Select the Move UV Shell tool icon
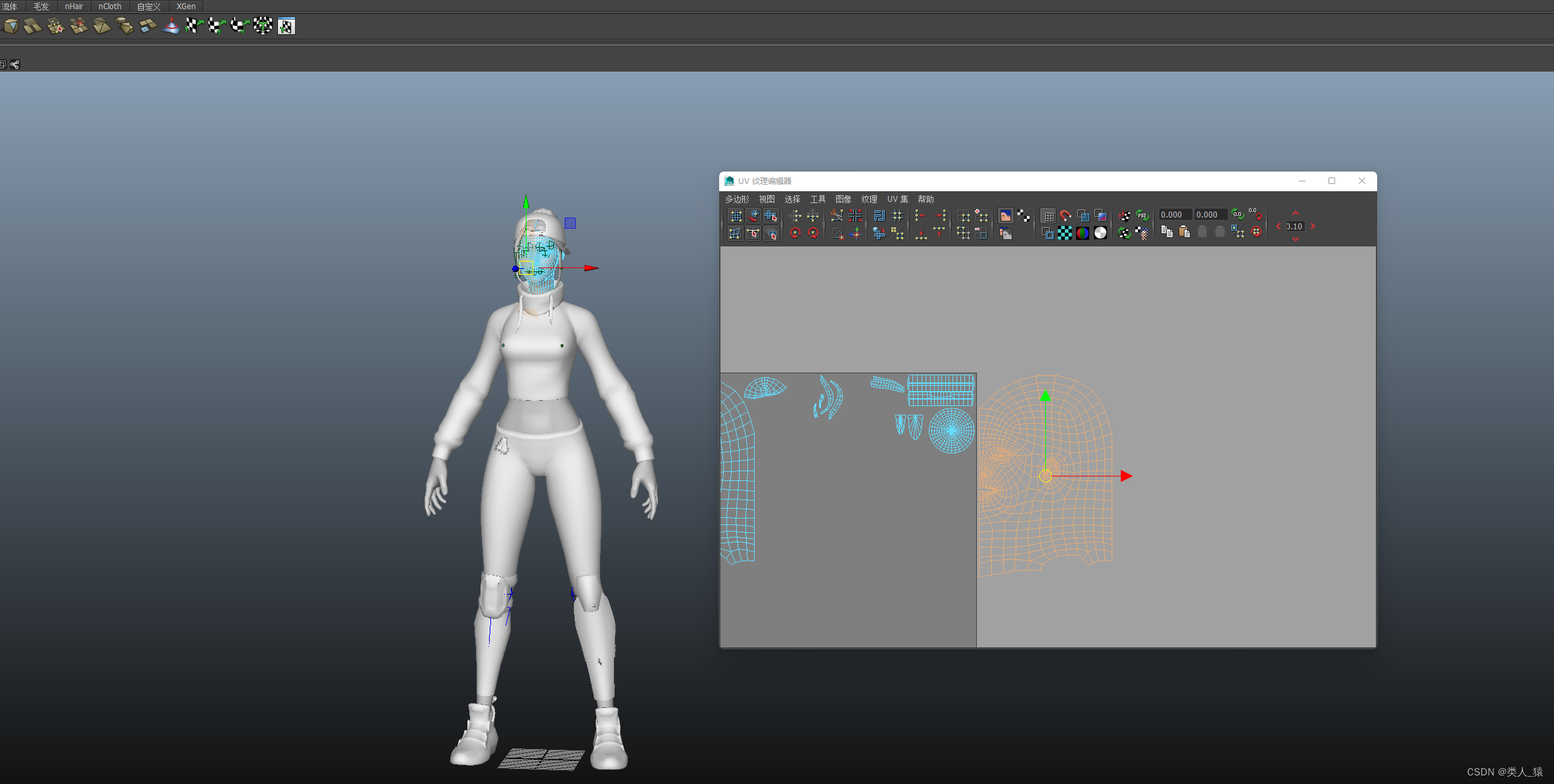Viewport: 1554px width, 784px height. tap(771, 216)
